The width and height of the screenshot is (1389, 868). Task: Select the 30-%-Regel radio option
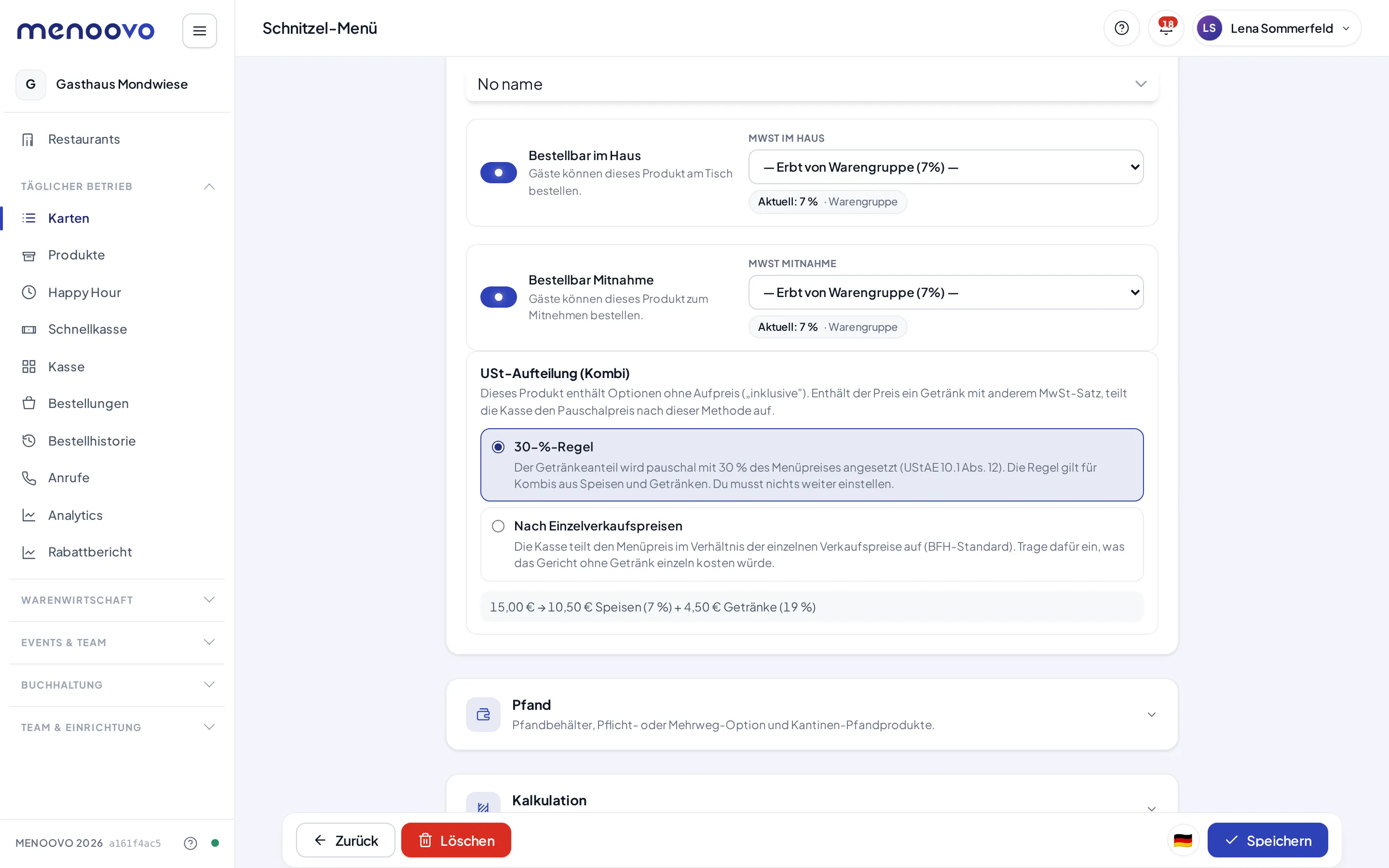498,447
